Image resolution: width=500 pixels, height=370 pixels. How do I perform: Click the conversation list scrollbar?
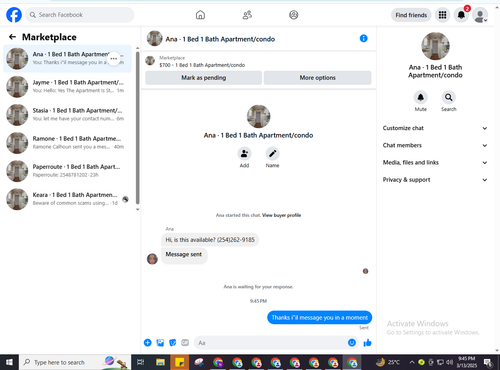(x=137, y=127)
